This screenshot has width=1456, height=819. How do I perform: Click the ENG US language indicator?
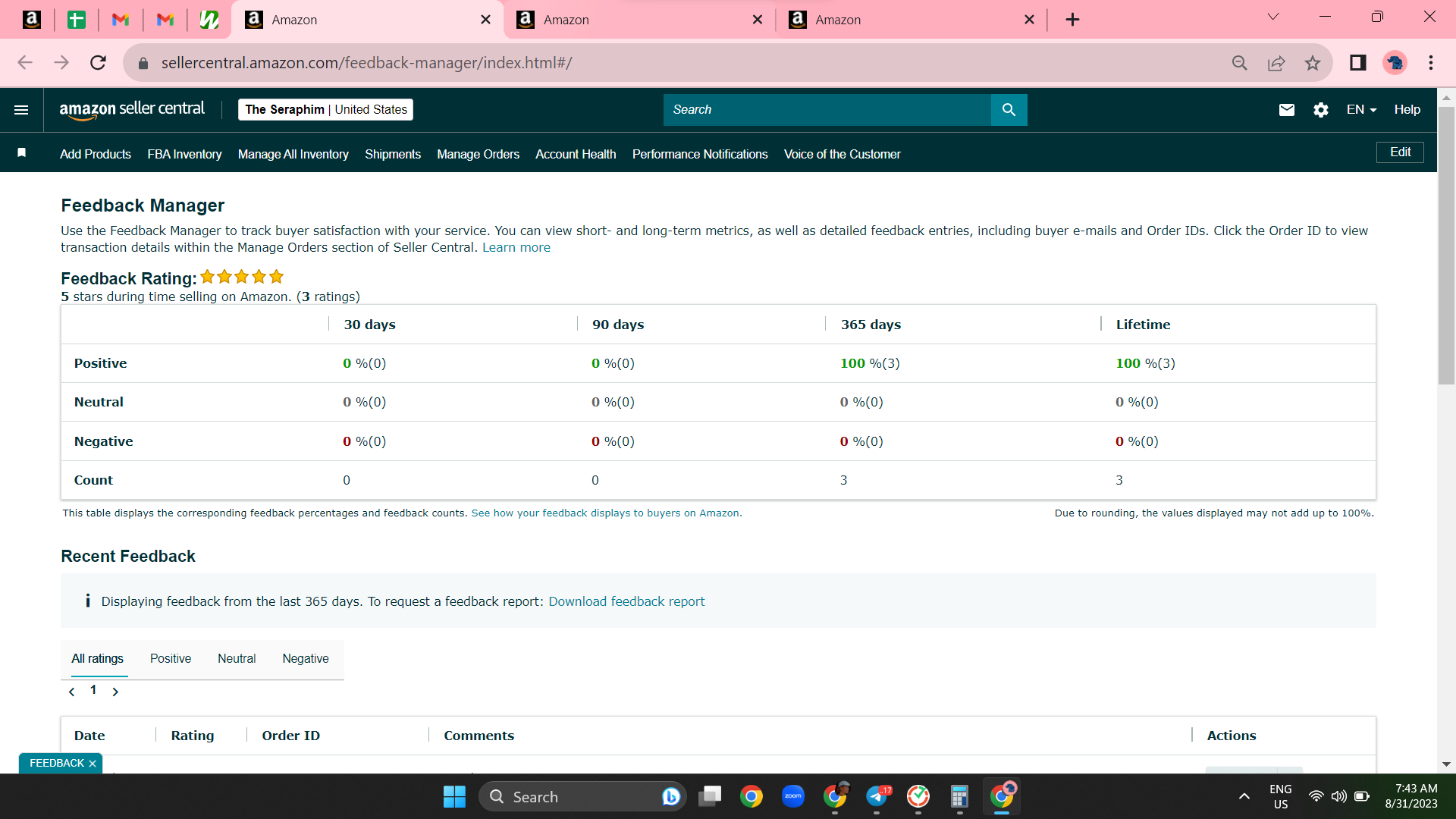pyautogui.click(x=1281, y=797)
